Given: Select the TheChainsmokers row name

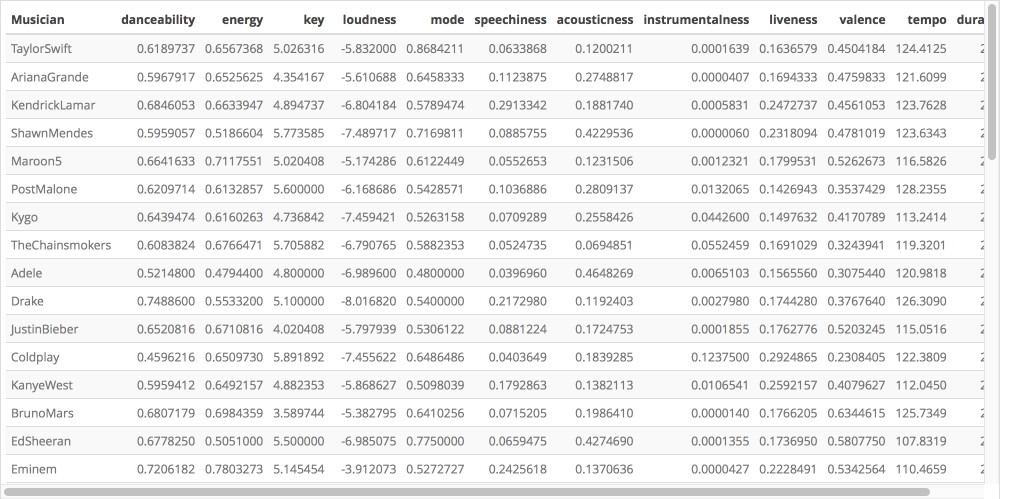Looking at the screenshot, I should (x=61, y=245).
